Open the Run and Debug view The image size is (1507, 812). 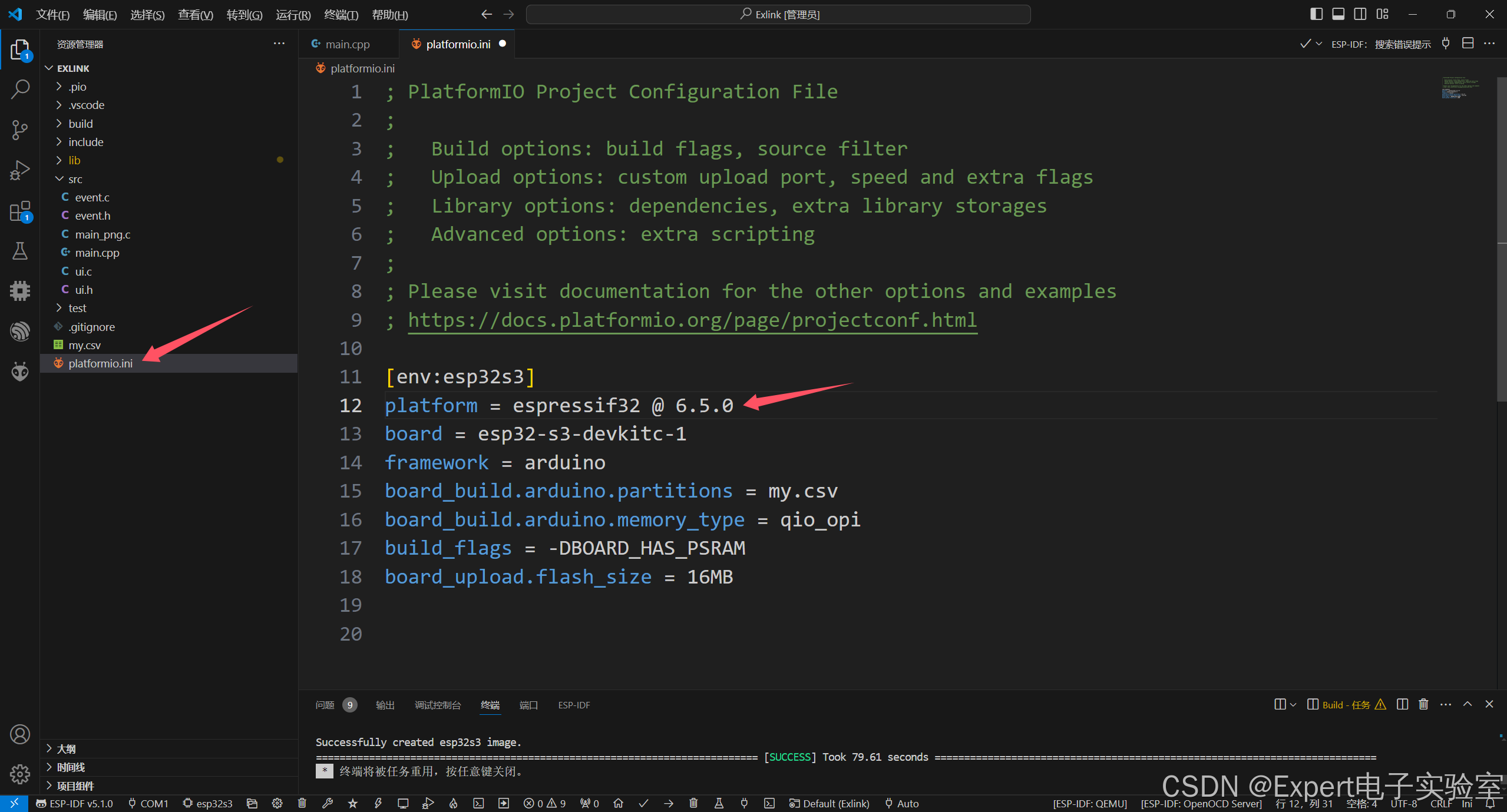pyautogui.click(x=20, y=170)
